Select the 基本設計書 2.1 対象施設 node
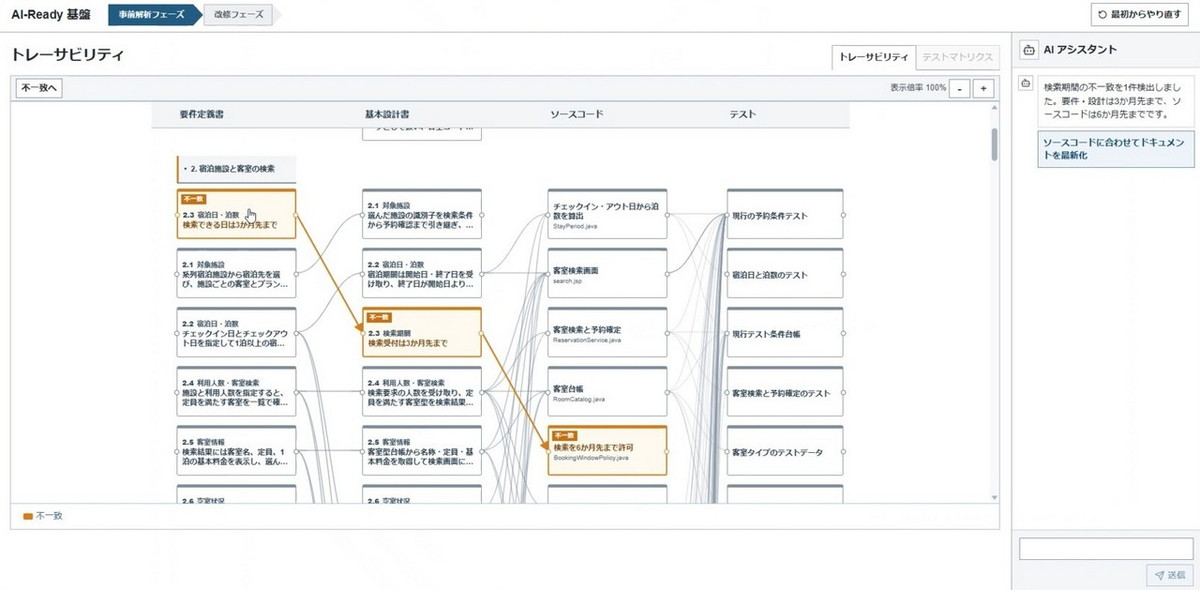 [x=422, y=215]
